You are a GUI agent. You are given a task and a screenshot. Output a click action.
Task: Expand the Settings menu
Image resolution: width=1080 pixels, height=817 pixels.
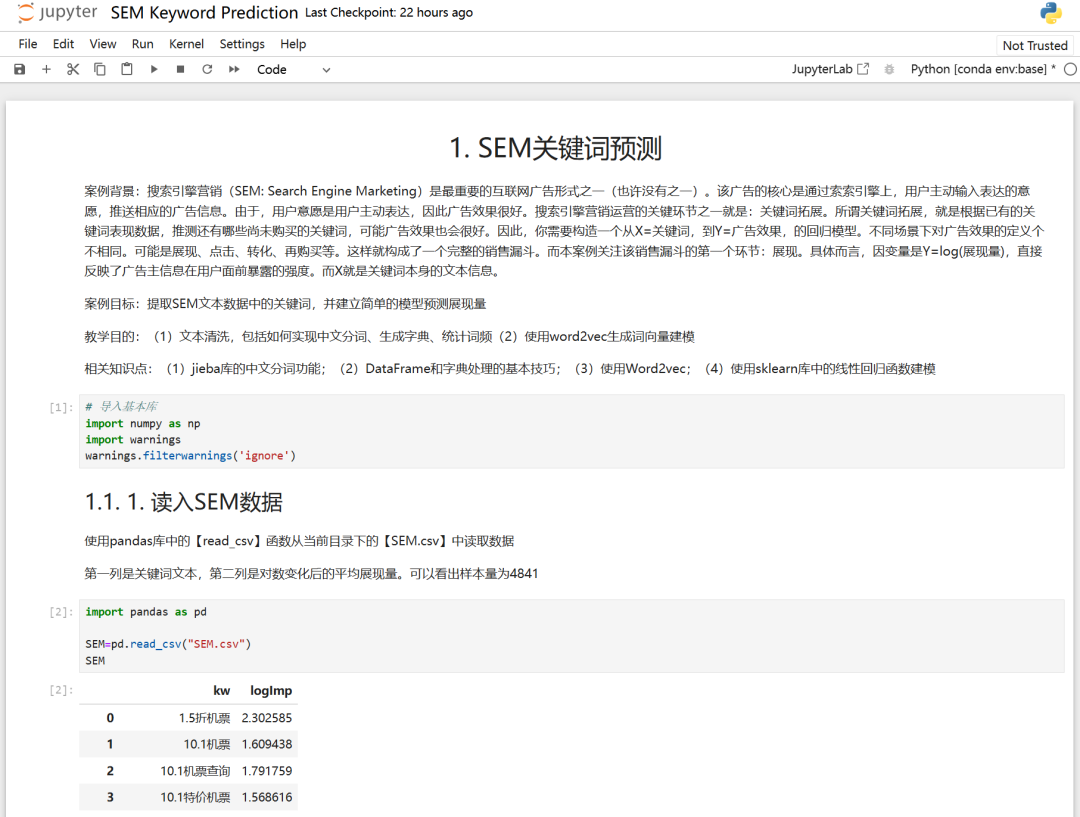[242, 44]
